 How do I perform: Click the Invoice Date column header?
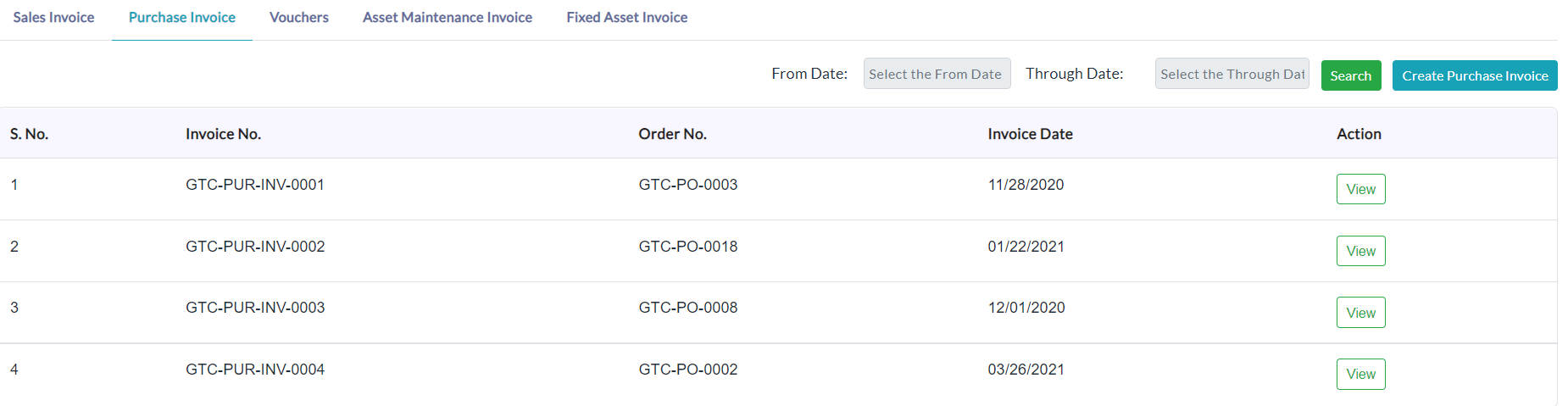coord(1031,134)
